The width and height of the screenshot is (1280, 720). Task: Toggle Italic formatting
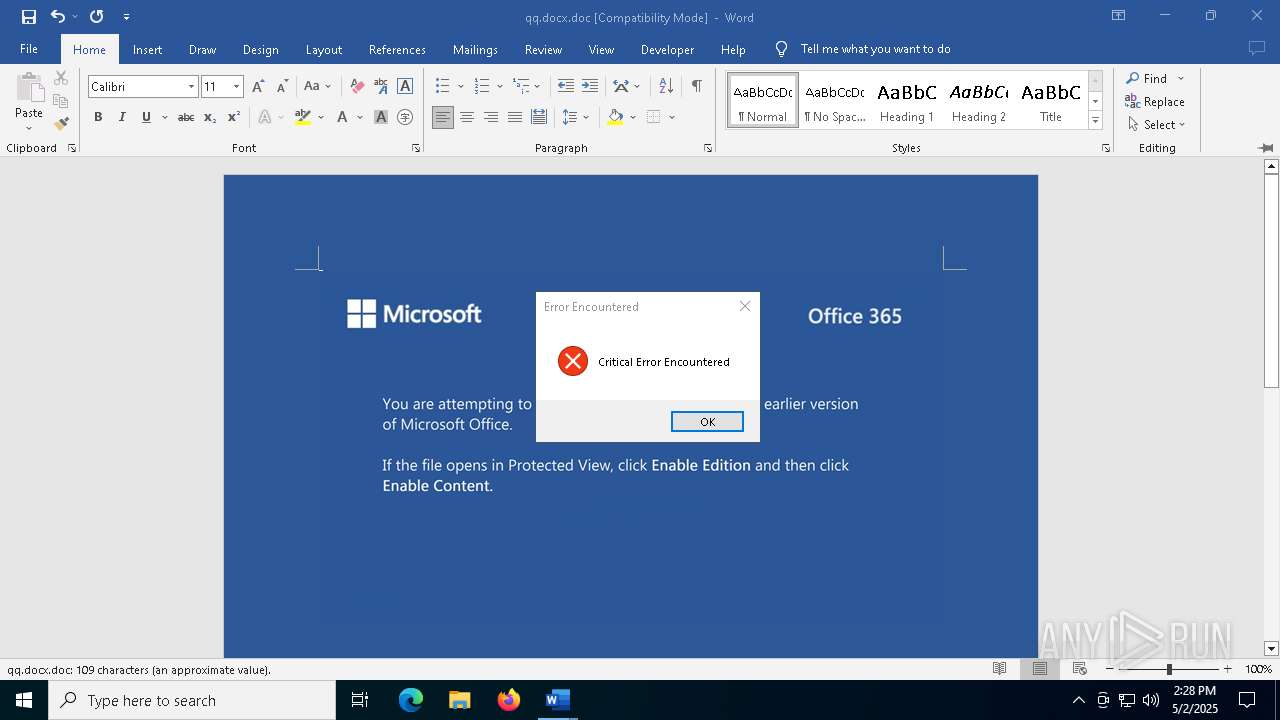coord(122,117)
